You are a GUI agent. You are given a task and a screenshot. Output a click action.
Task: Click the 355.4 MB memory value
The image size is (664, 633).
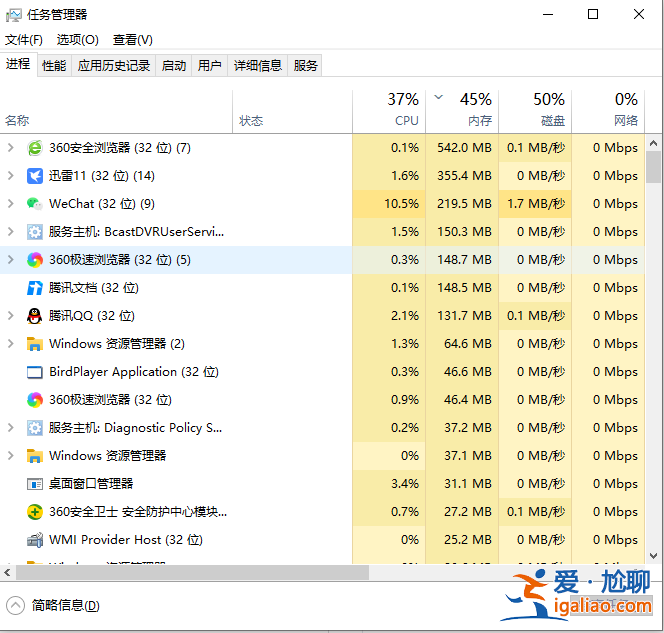(464, 176)
